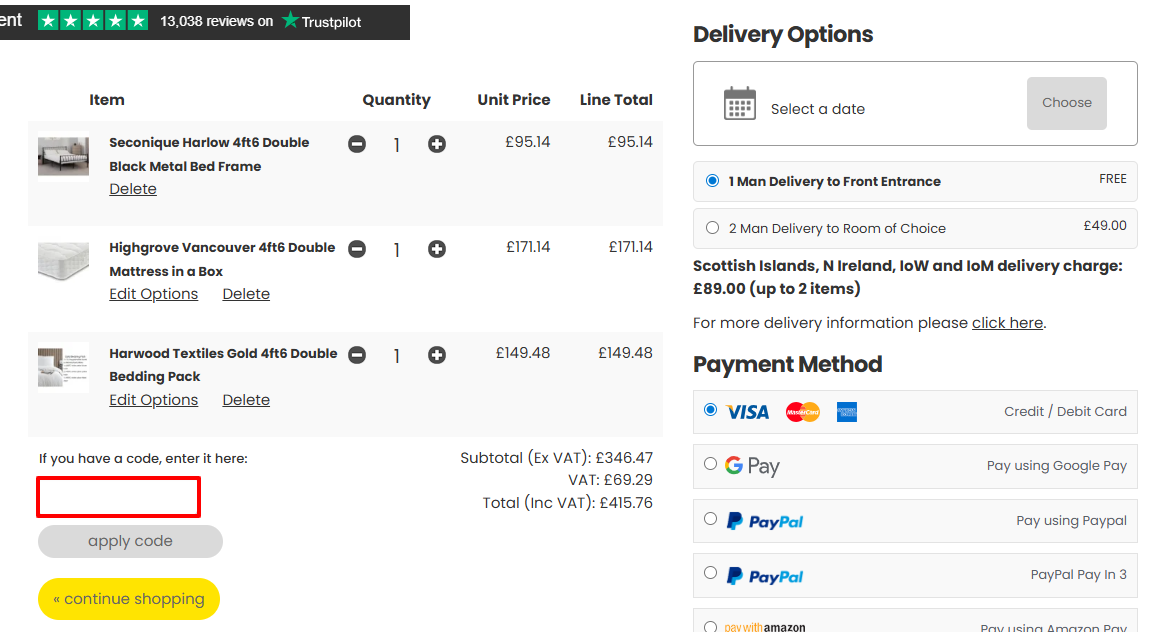This screenshot has width=1158, height=632.
Task: Choose Google Pay payment radio
Action: [x=710, y=464]
